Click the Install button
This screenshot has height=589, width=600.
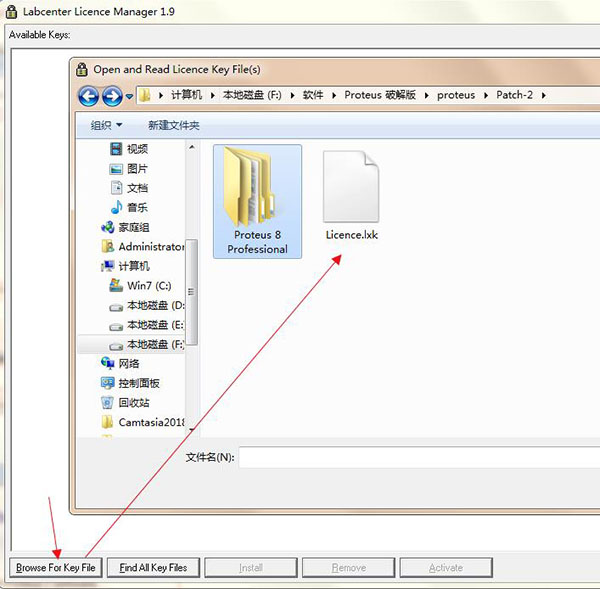251,568
